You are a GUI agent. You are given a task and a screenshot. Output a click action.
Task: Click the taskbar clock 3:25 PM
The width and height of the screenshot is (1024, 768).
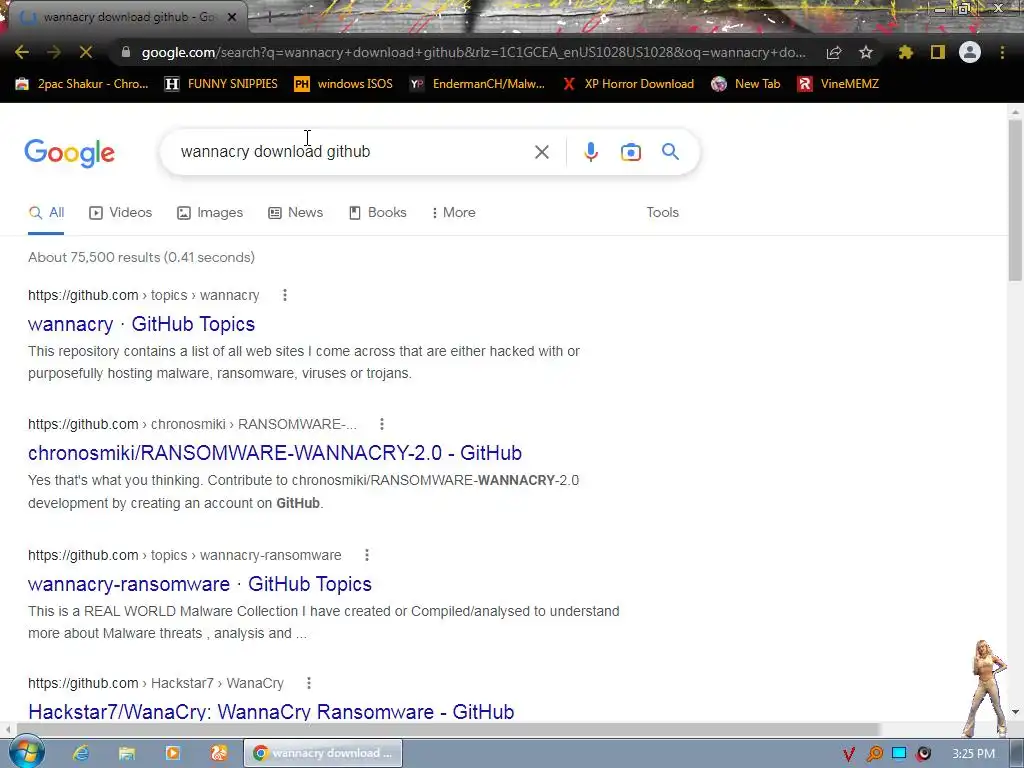pos(973,754)
